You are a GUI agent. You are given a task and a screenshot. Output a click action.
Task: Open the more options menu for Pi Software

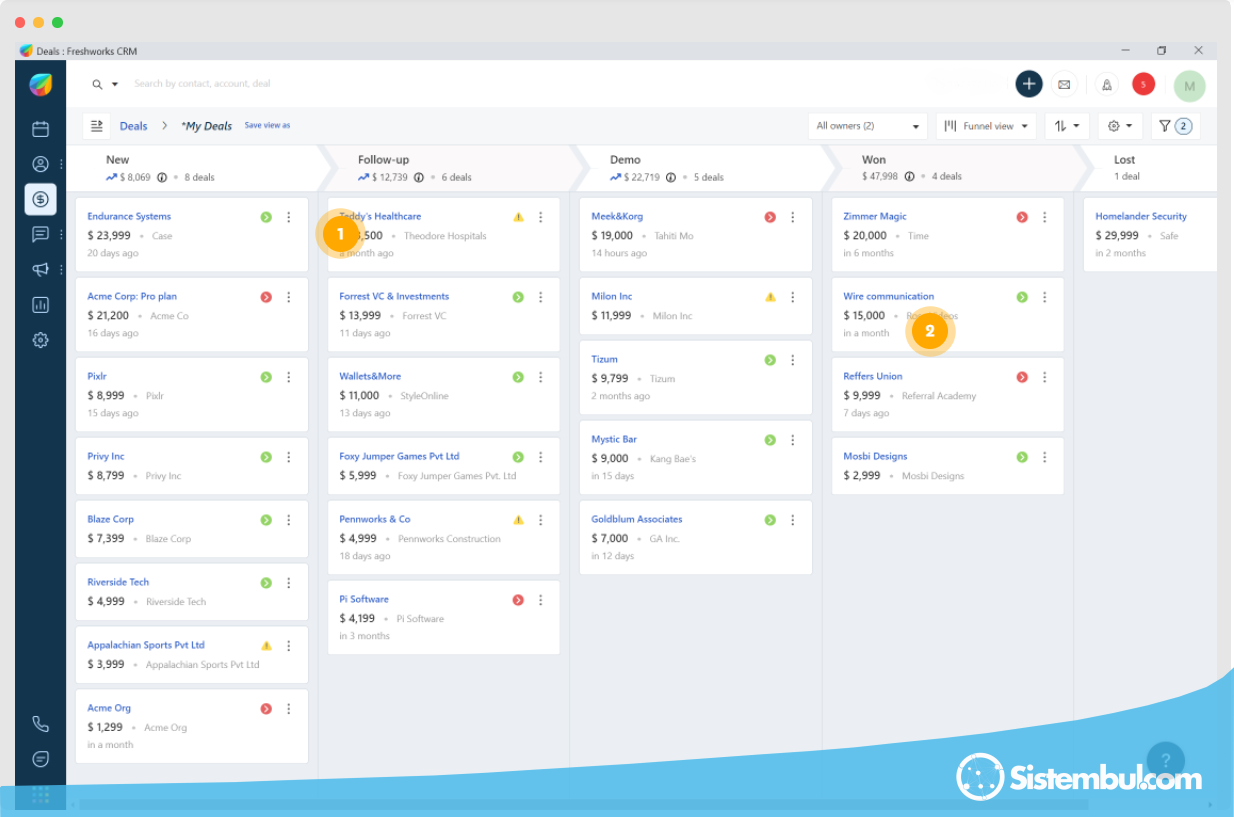pos(541,600)
